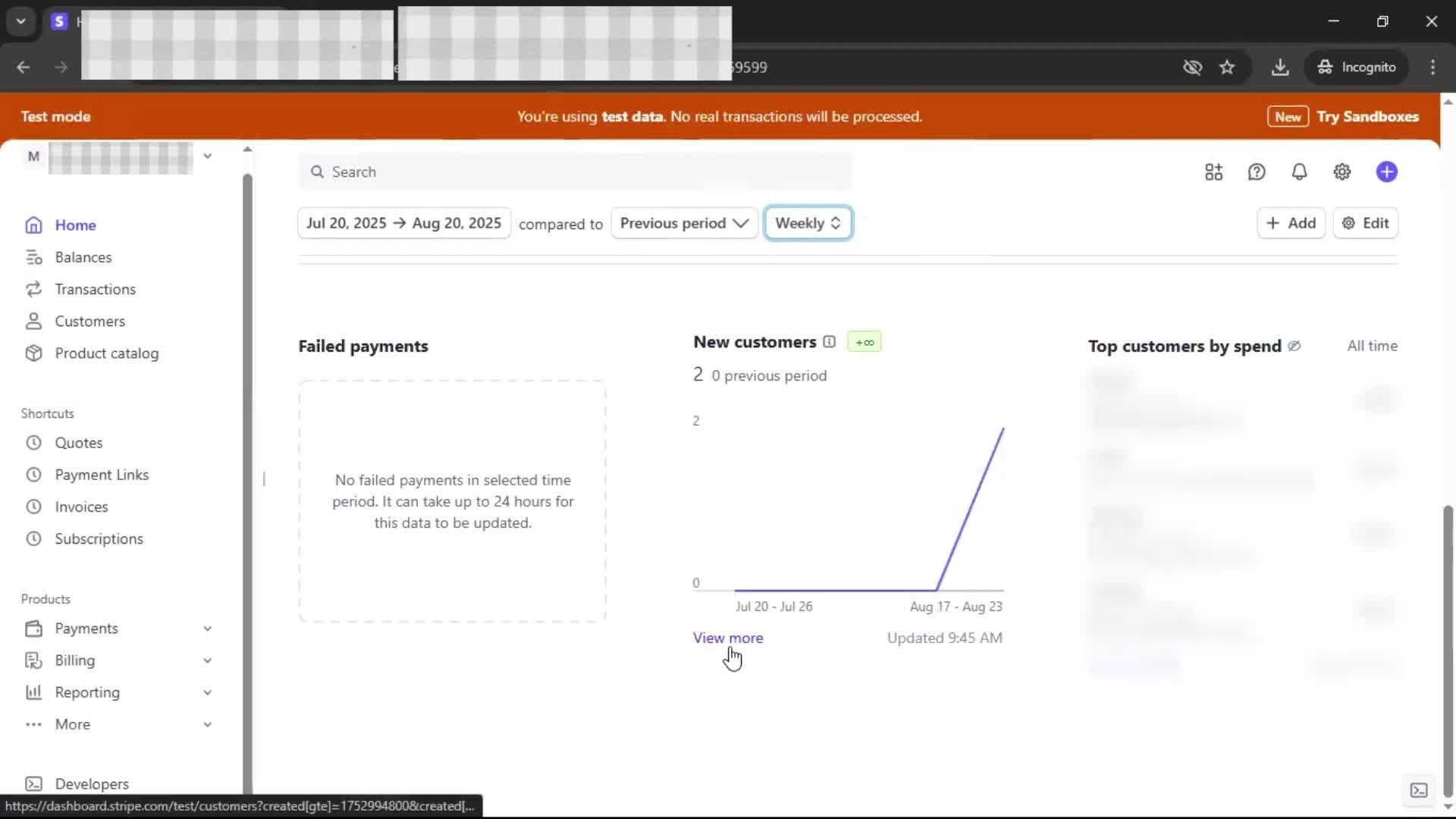Click the New customers info icon
This screenshot has height=819, width=1456.
[829, 342]
